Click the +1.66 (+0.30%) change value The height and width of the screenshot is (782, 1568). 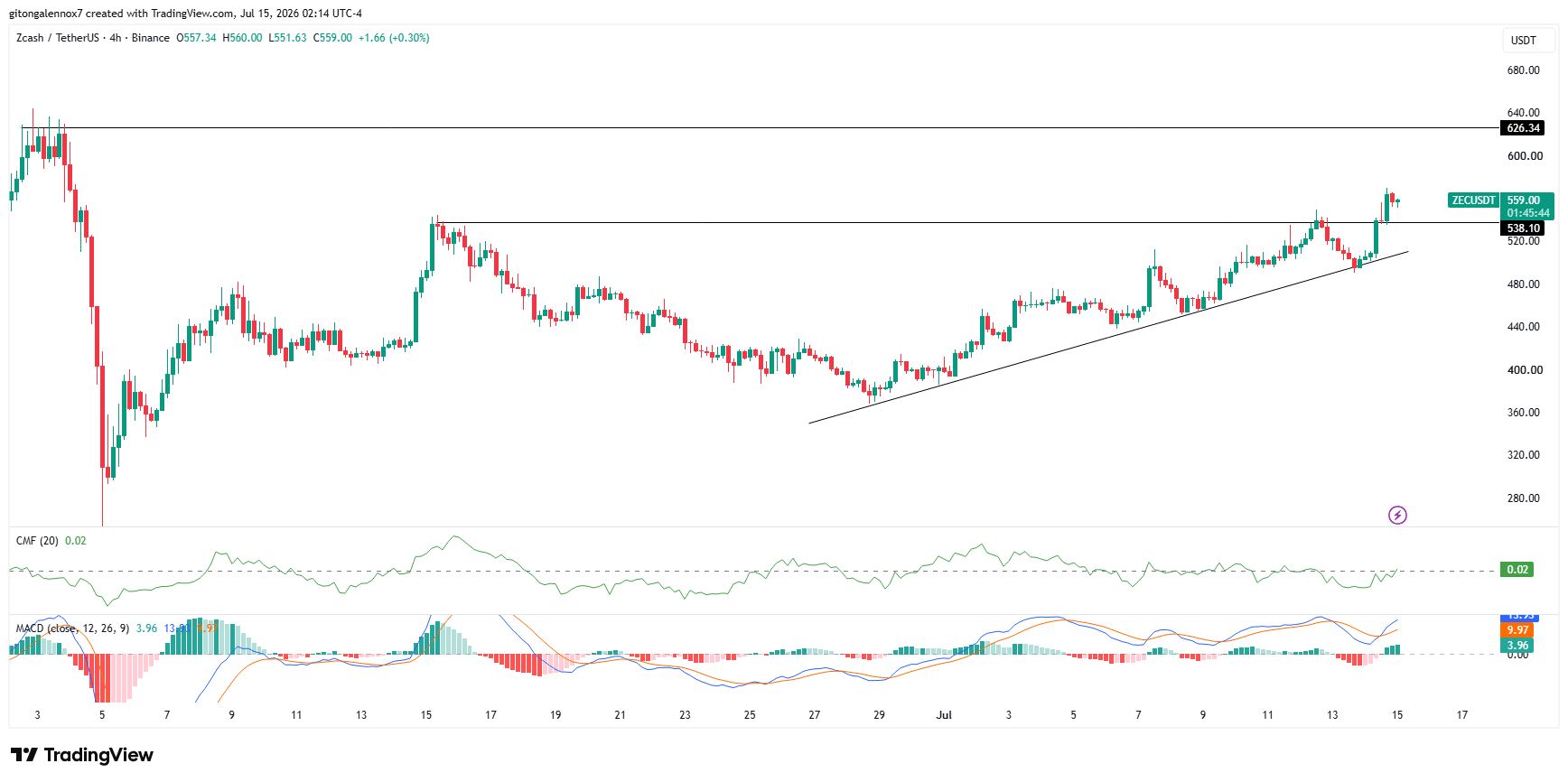tap(394, 38)
